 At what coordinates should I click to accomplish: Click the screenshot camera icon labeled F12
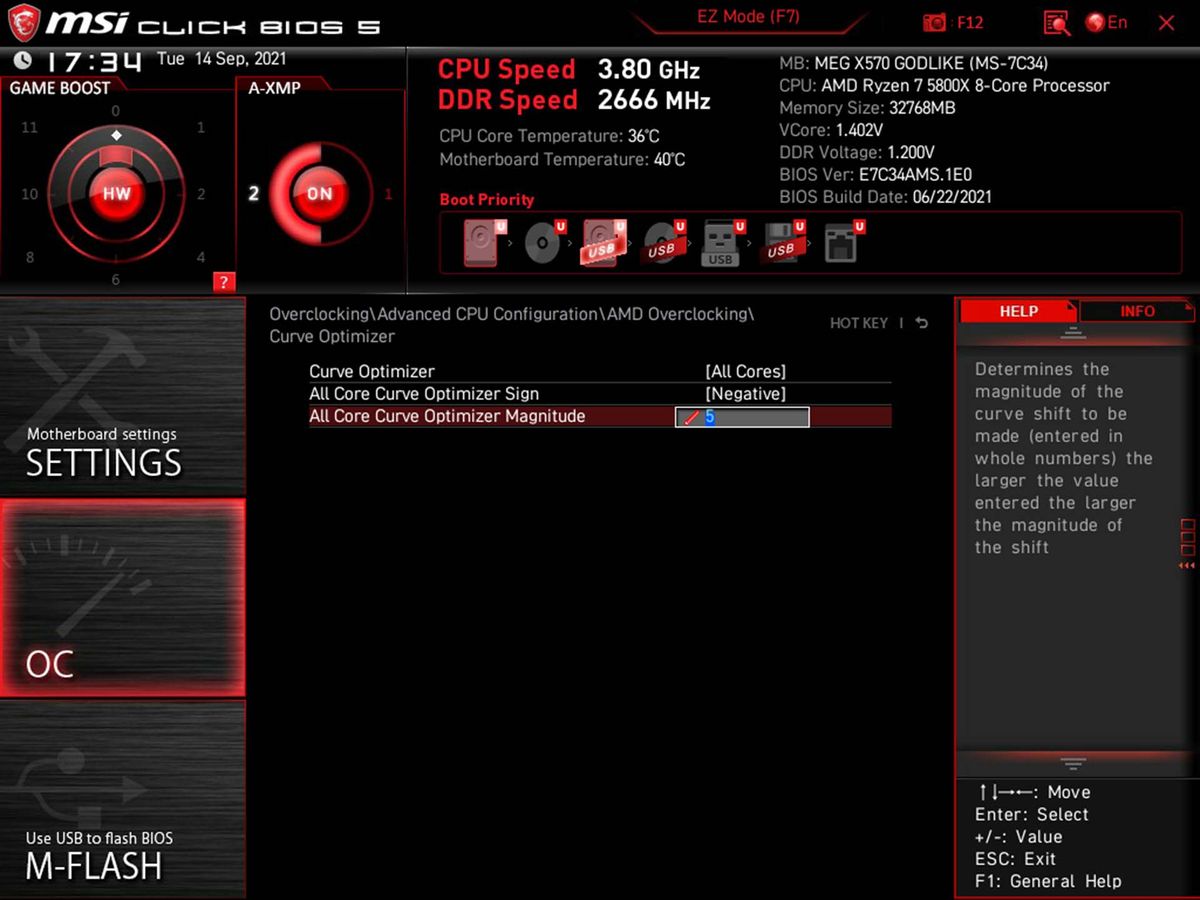(x=953, y=22)
